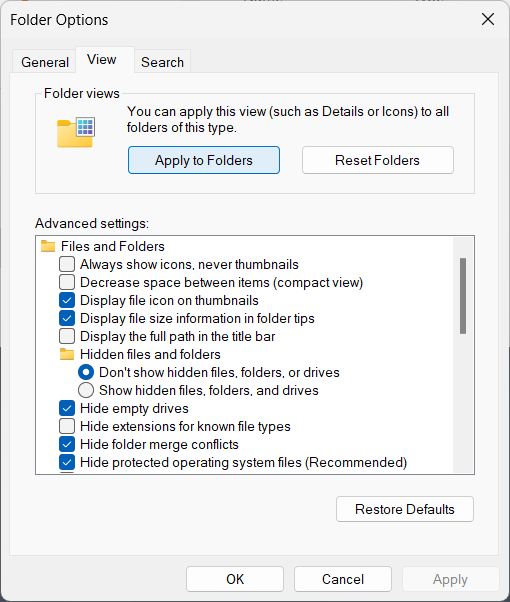Close the Folder Options dialog
This screenshot has width=510, height=602.
point(488,19)
